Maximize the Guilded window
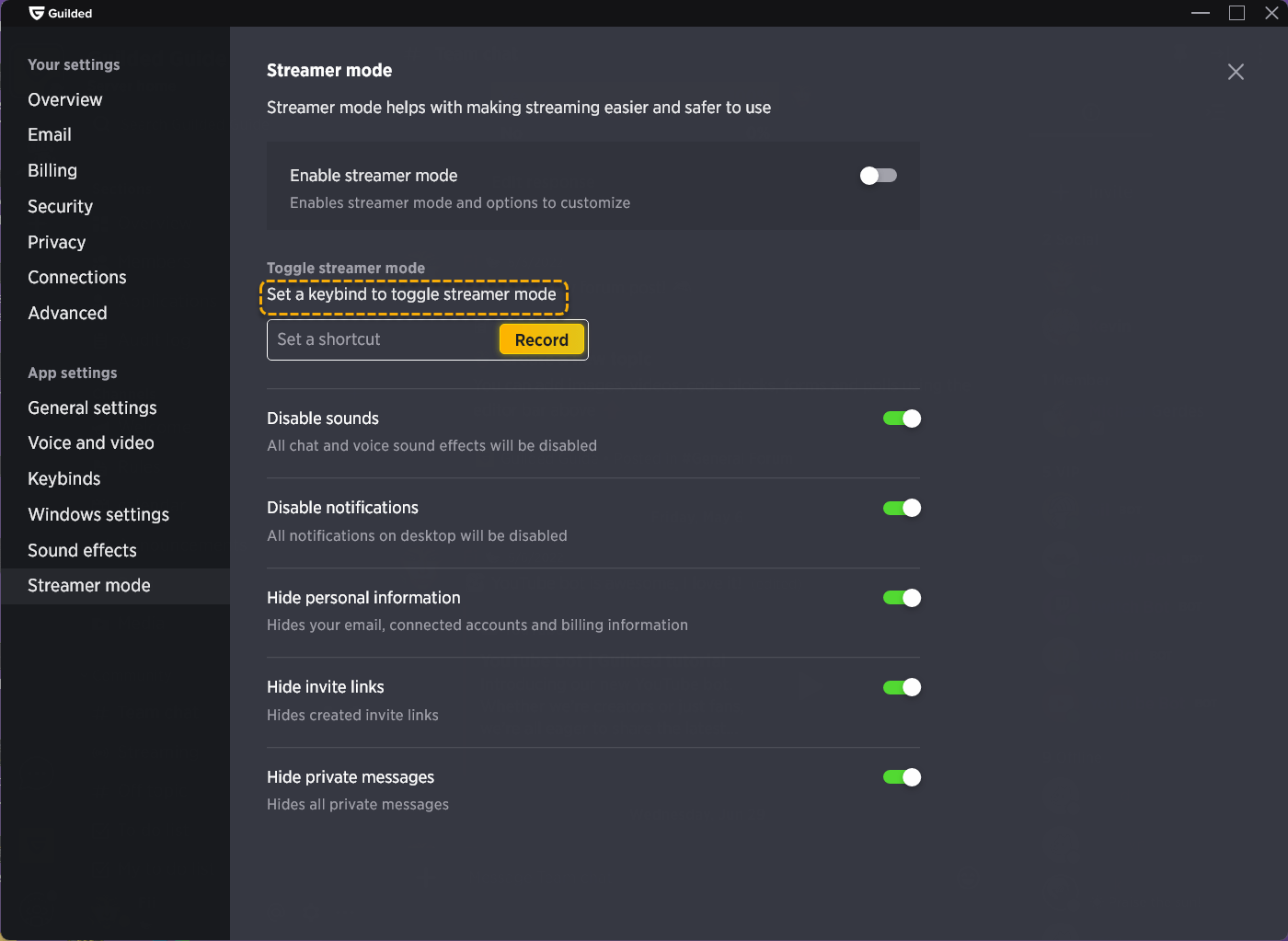This screenshot has width=1288, height=941. [1236, 13]
